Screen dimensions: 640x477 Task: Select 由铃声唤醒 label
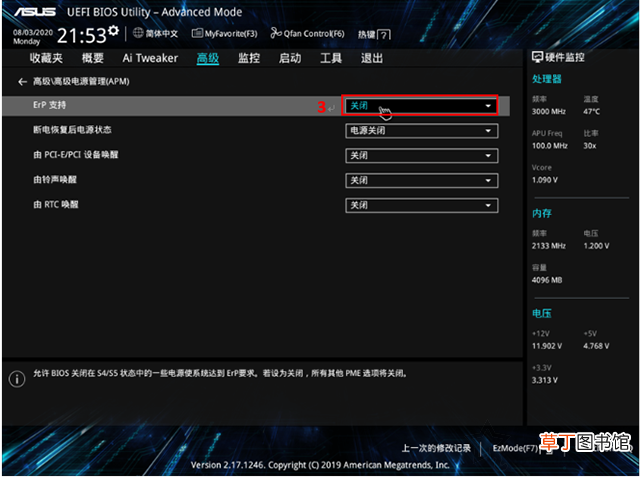click(x=55, y=180)
